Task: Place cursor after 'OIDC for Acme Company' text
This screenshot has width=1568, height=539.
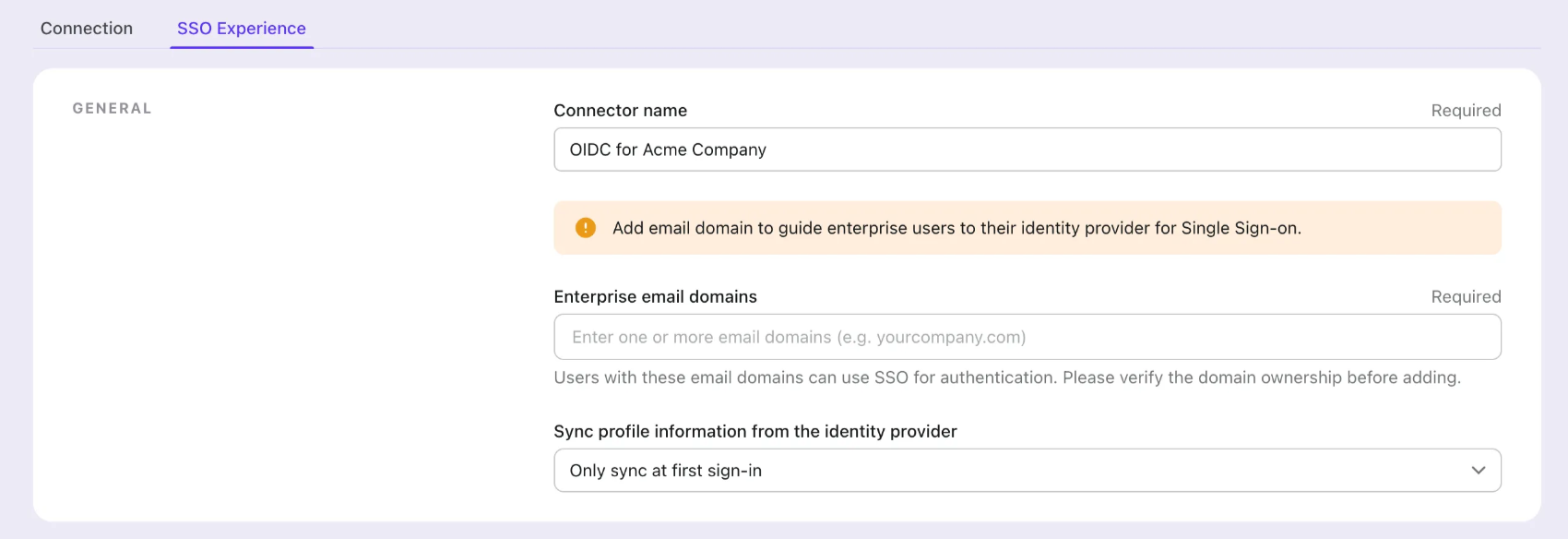Action: pyautogui.click(x=768, y=150)
